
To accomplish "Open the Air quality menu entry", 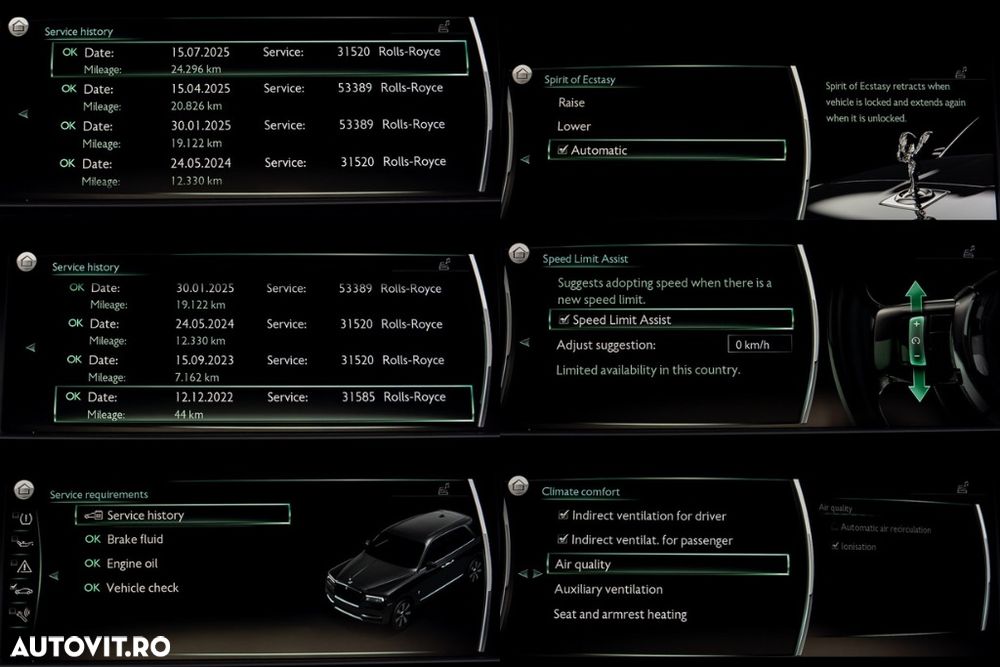I will [x=668, y=564].
